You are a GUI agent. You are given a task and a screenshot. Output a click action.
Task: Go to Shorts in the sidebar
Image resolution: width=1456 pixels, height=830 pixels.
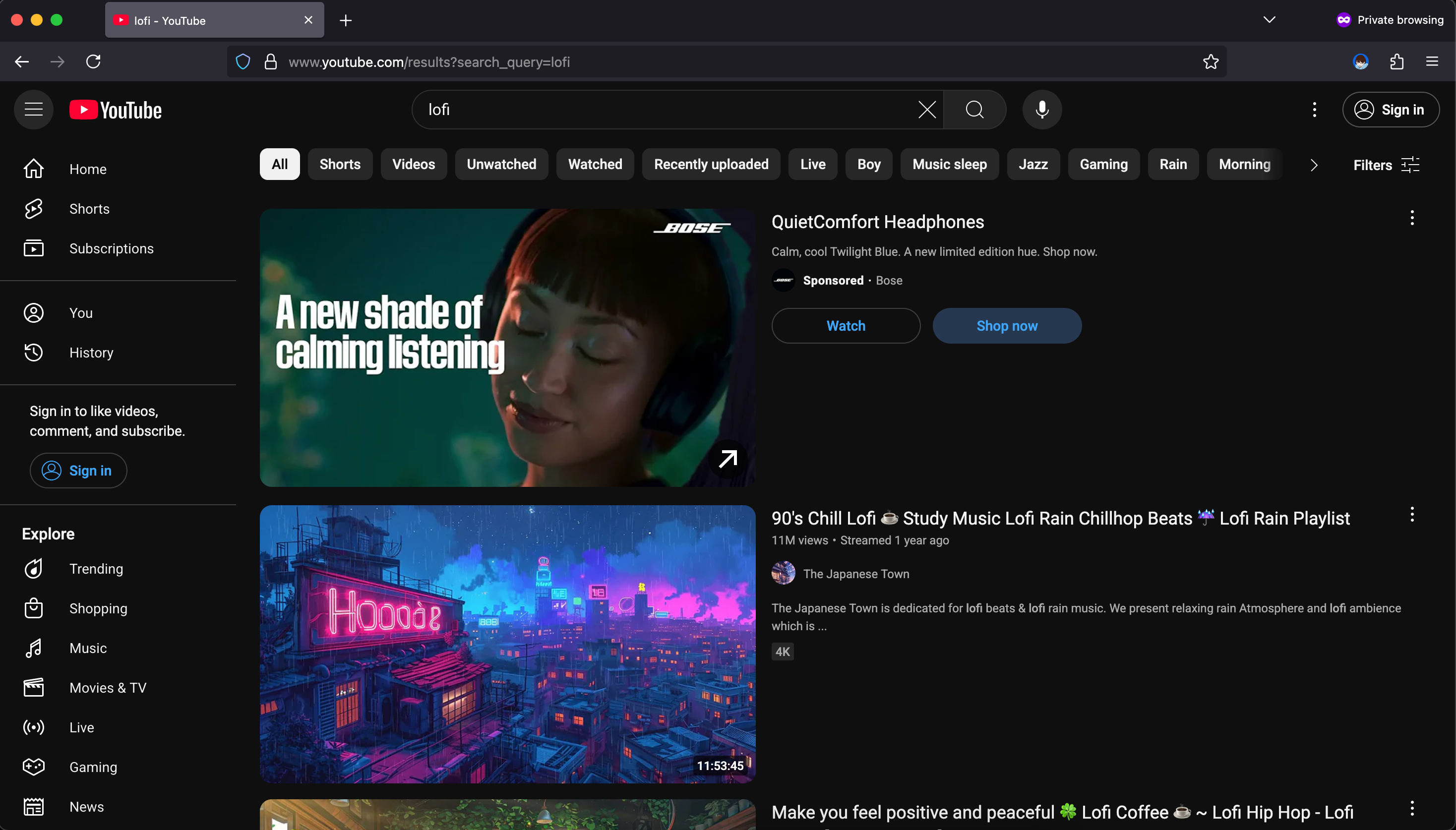(89, 209)
